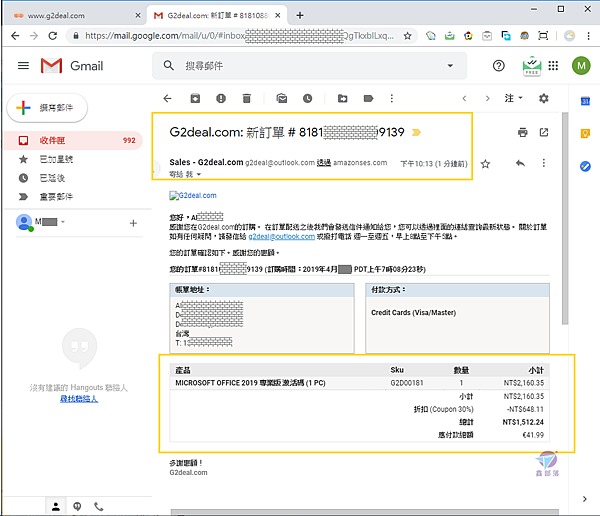Screen dimensions: 600x516
Task: Mark the email as unread
Action: 282,98
